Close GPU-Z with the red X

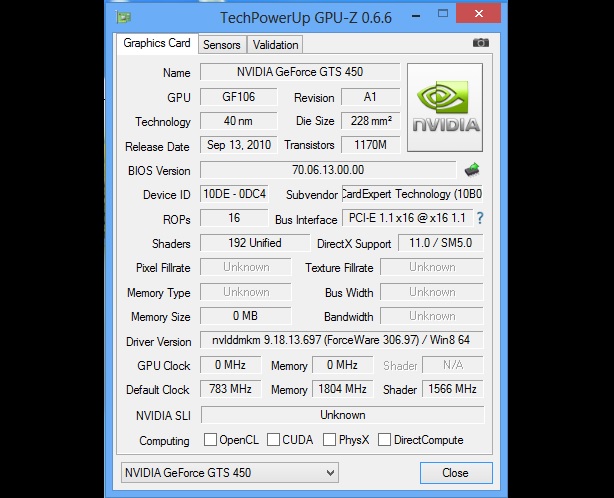point(479,13)
